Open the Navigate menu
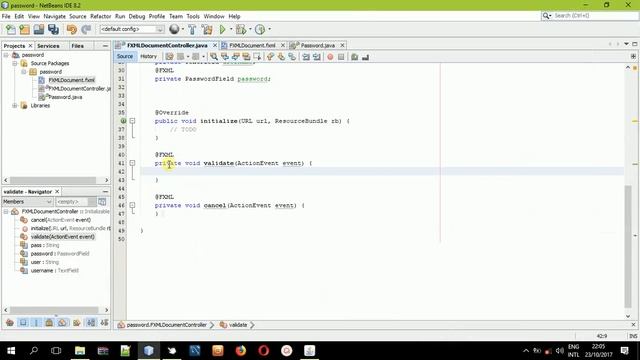 54,16
